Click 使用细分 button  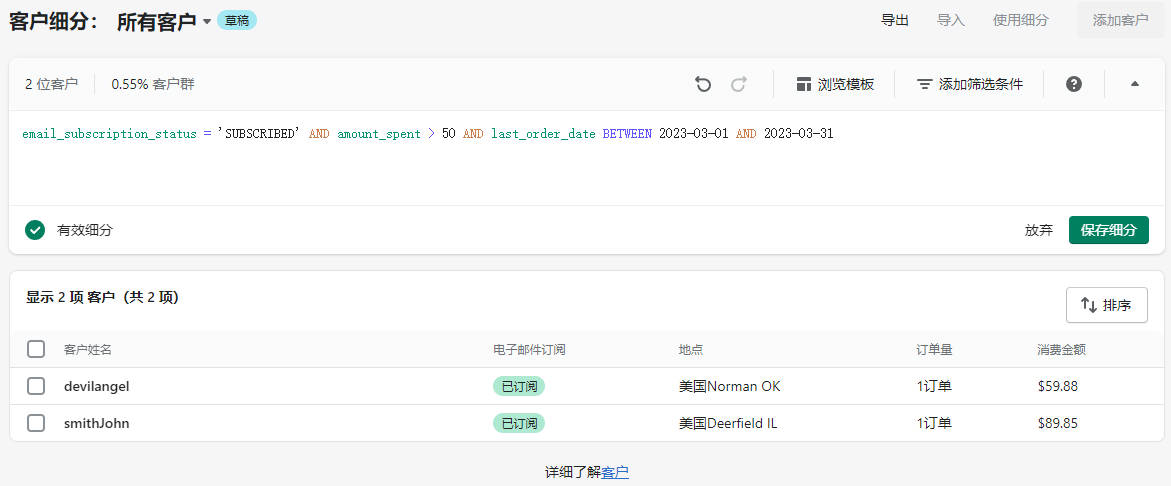point(1020,20)
